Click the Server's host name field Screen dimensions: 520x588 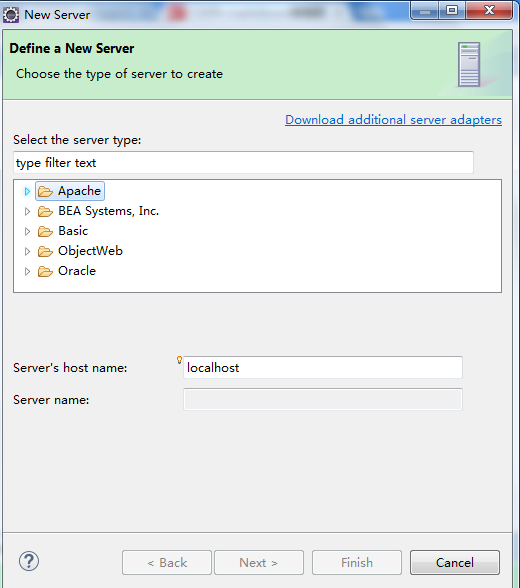coord(323,368)
